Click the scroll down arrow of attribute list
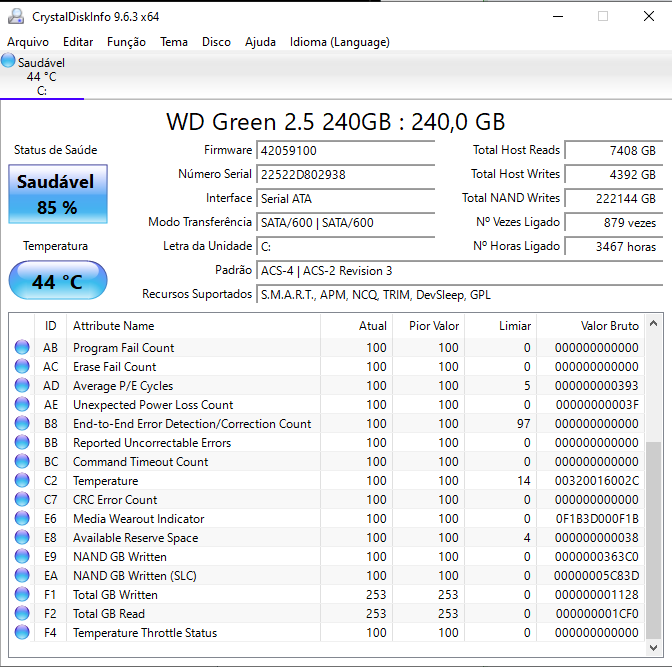Image resolution: width=672 pixels, height=667 pixels. [653, 648]
